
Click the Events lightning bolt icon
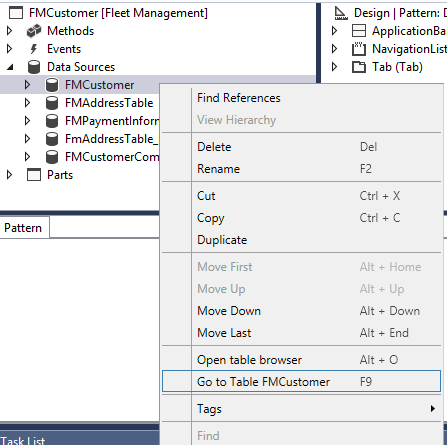pos(34,49)
